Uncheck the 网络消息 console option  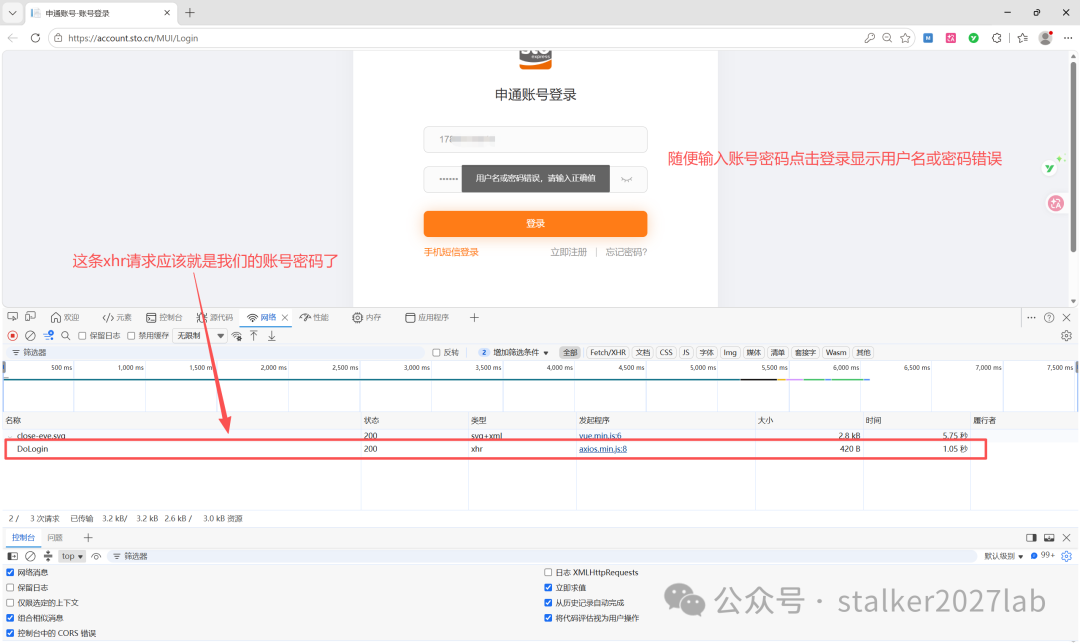click(x=10, y=572)
